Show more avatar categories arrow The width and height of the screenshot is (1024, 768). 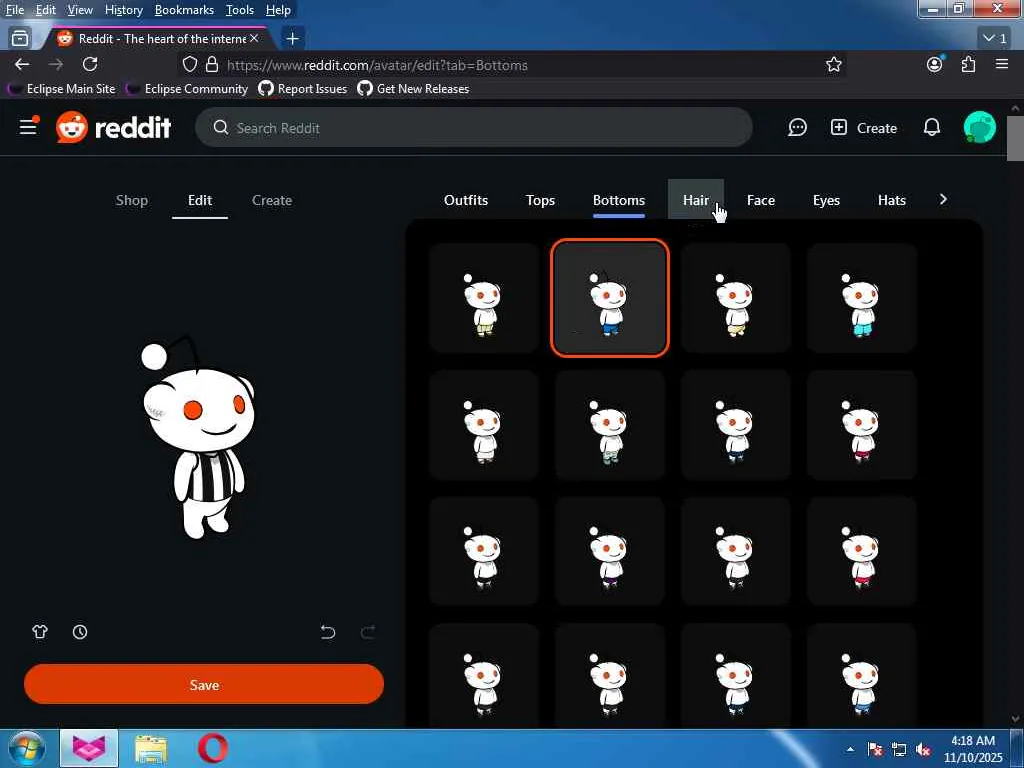(943, 200)
